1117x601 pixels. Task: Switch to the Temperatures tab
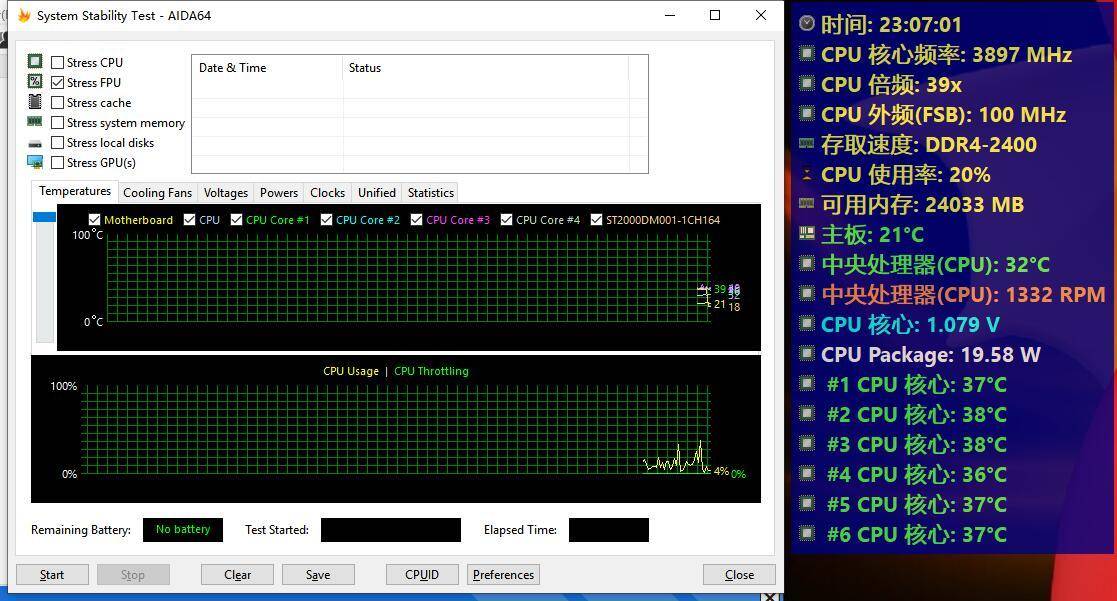point(75,191)
